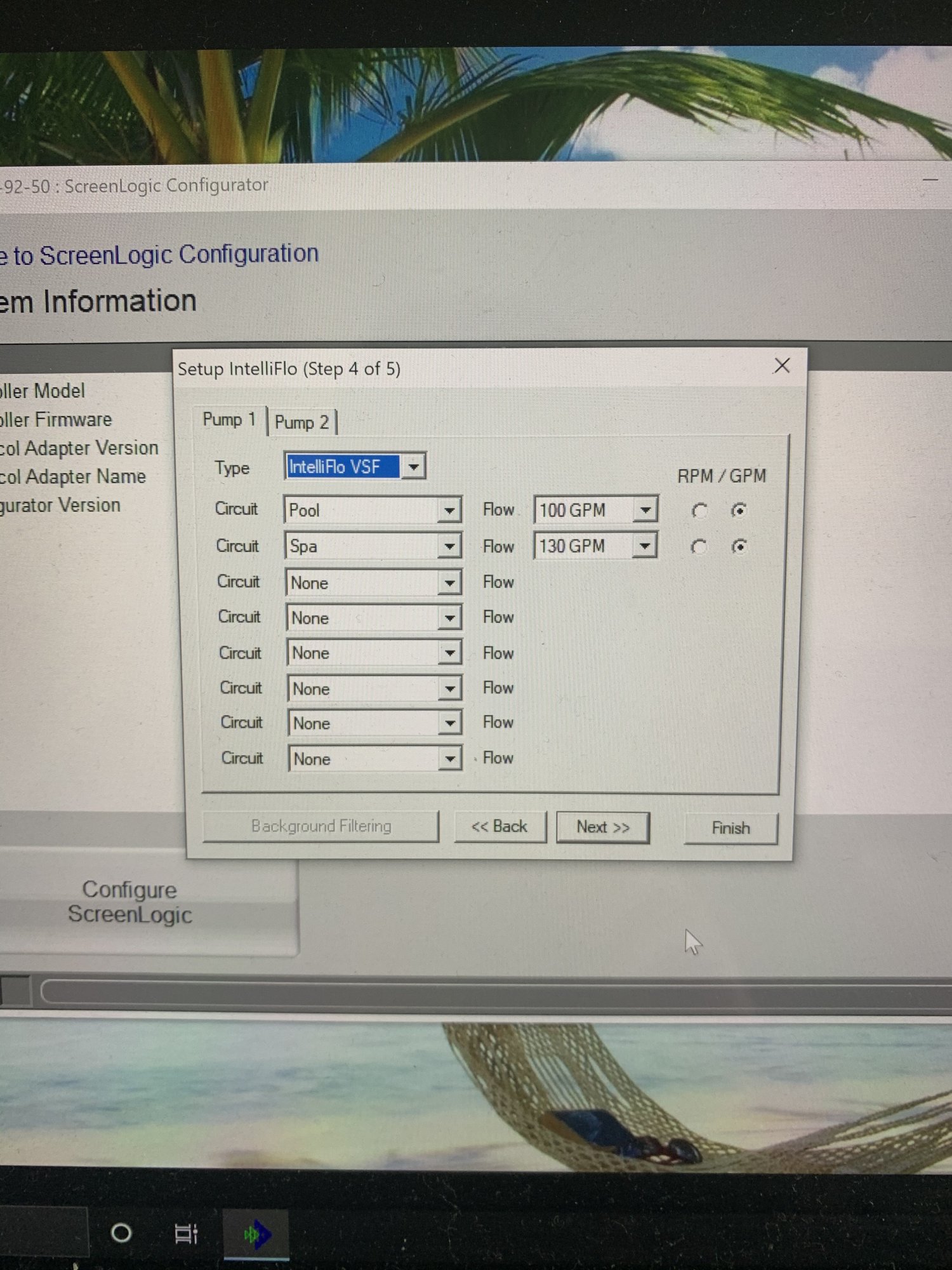Image resolution: width=952 pixels, height=1270 pixels.
Task: Click the 'col Adapter Name' label
Action: pos(73,477)
